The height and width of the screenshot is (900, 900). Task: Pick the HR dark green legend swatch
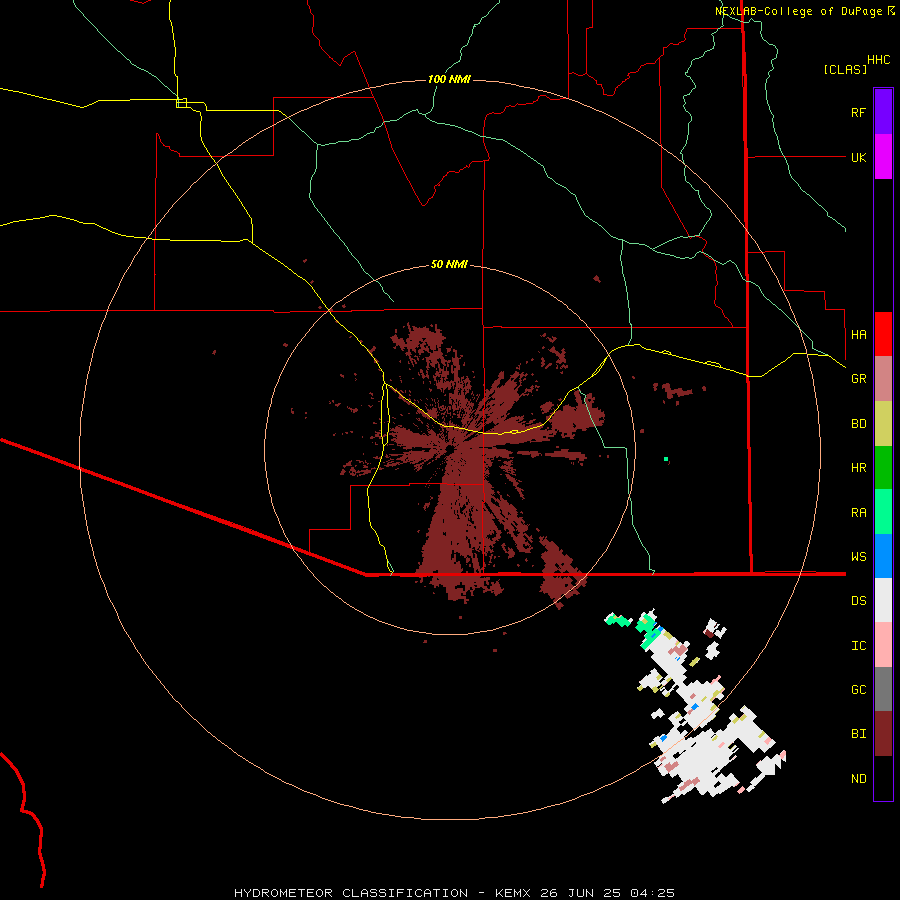pyautogui.click(x=883, y=468)
